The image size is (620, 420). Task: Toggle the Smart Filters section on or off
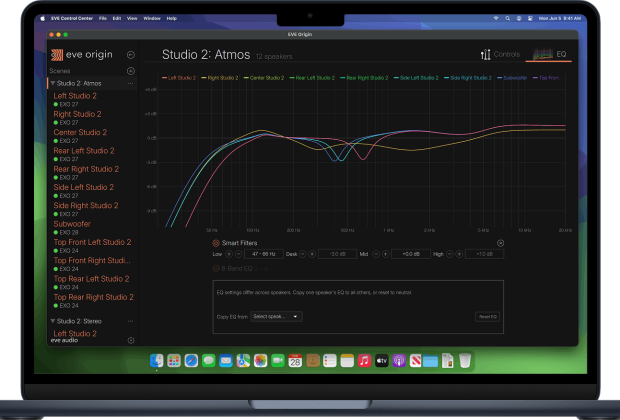point(216,243)
